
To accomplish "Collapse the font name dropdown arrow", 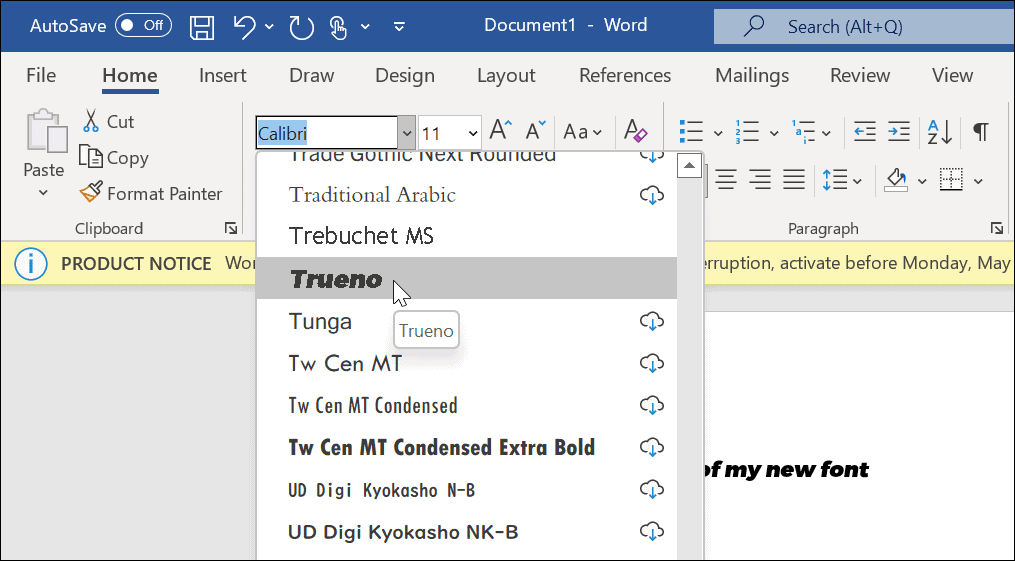I will pyautogui.click(x=407, y=133).
